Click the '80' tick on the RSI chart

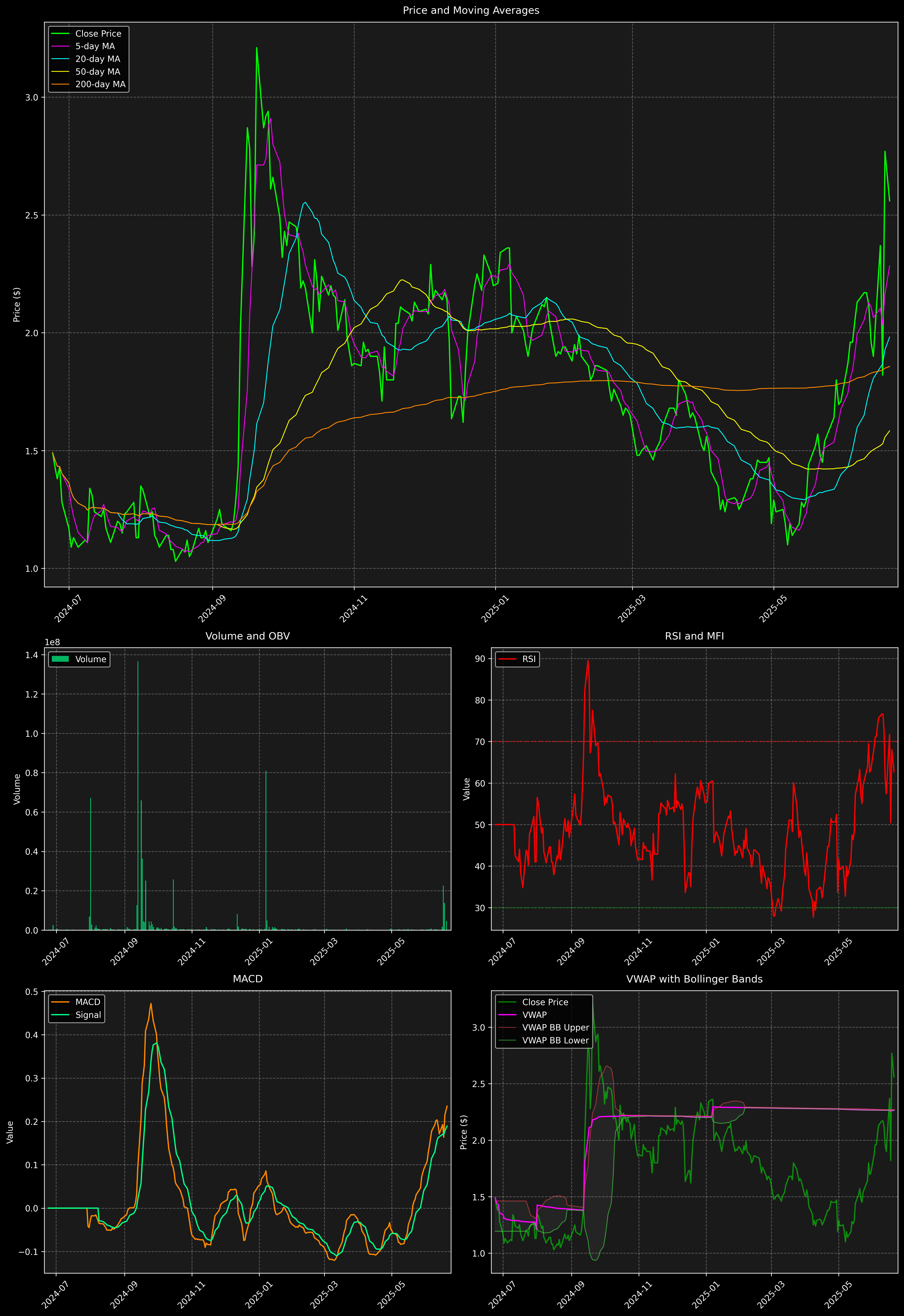coord(480,700)
